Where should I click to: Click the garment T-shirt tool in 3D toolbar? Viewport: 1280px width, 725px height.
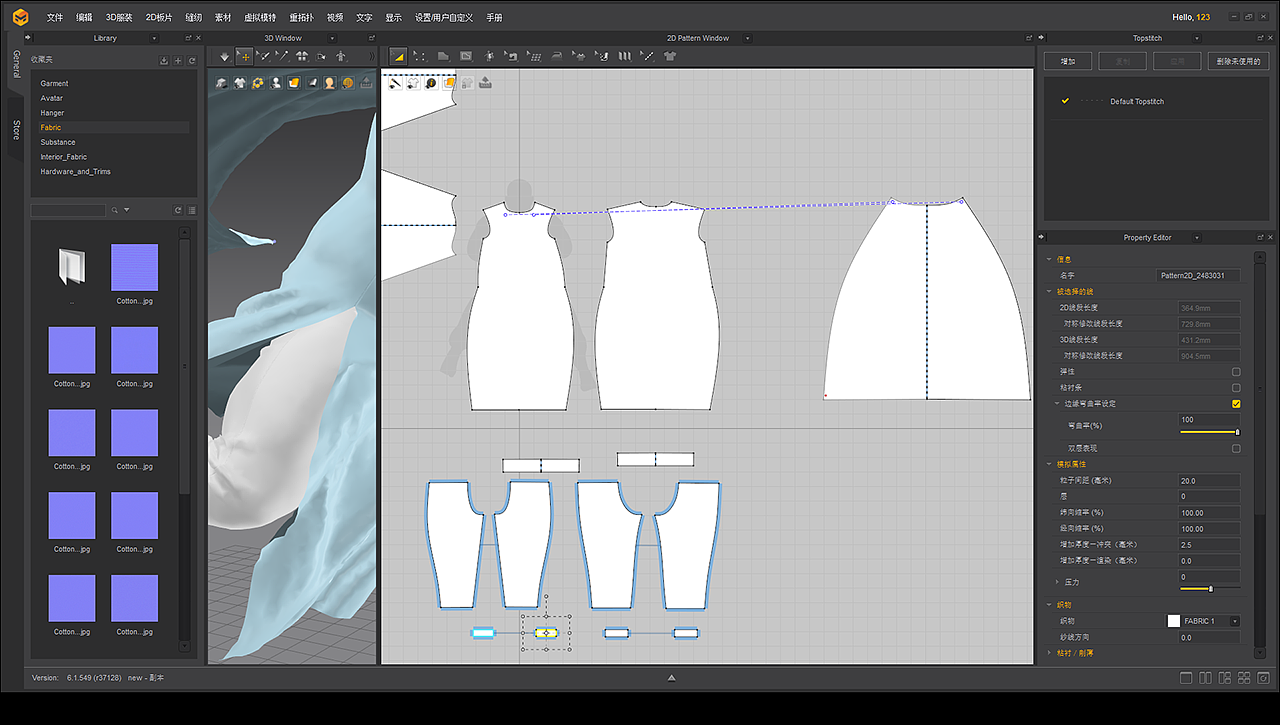(x=302, y=57)
